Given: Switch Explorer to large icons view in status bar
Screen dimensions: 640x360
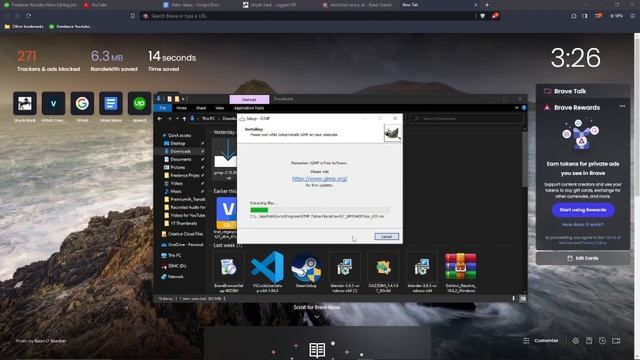Looking at the screenshot, I should [x=523, y=299].
